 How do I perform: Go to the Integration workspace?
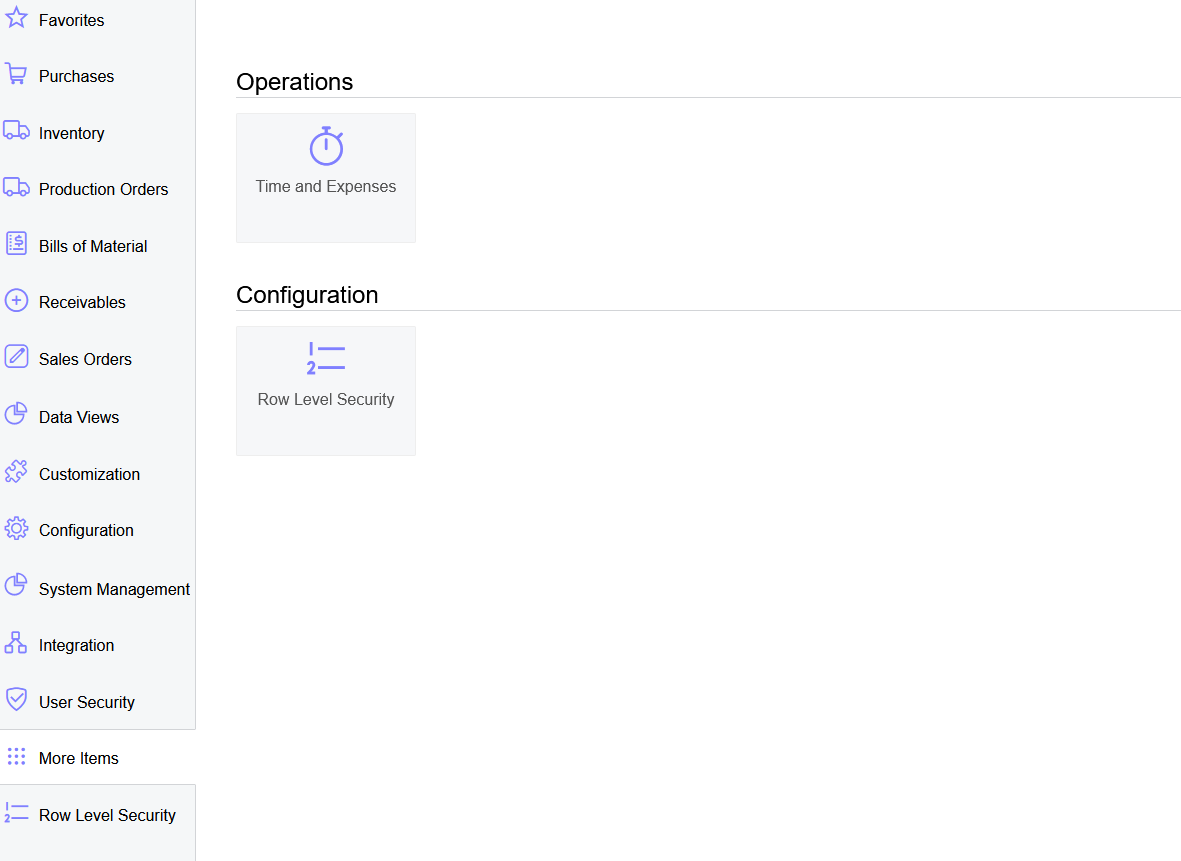(76, 646)
